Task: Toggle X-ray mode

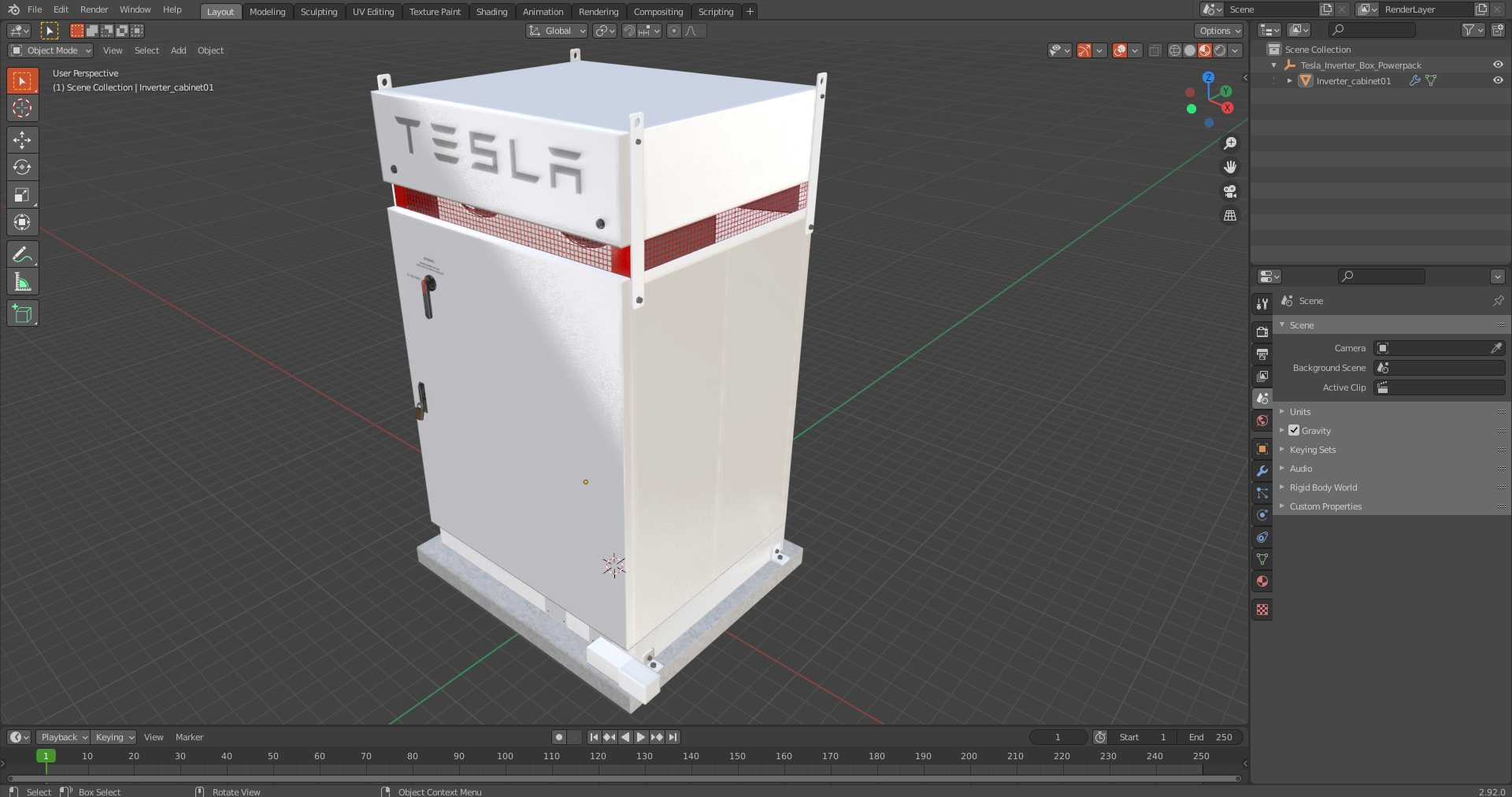Action: (x=1154, y=50)
